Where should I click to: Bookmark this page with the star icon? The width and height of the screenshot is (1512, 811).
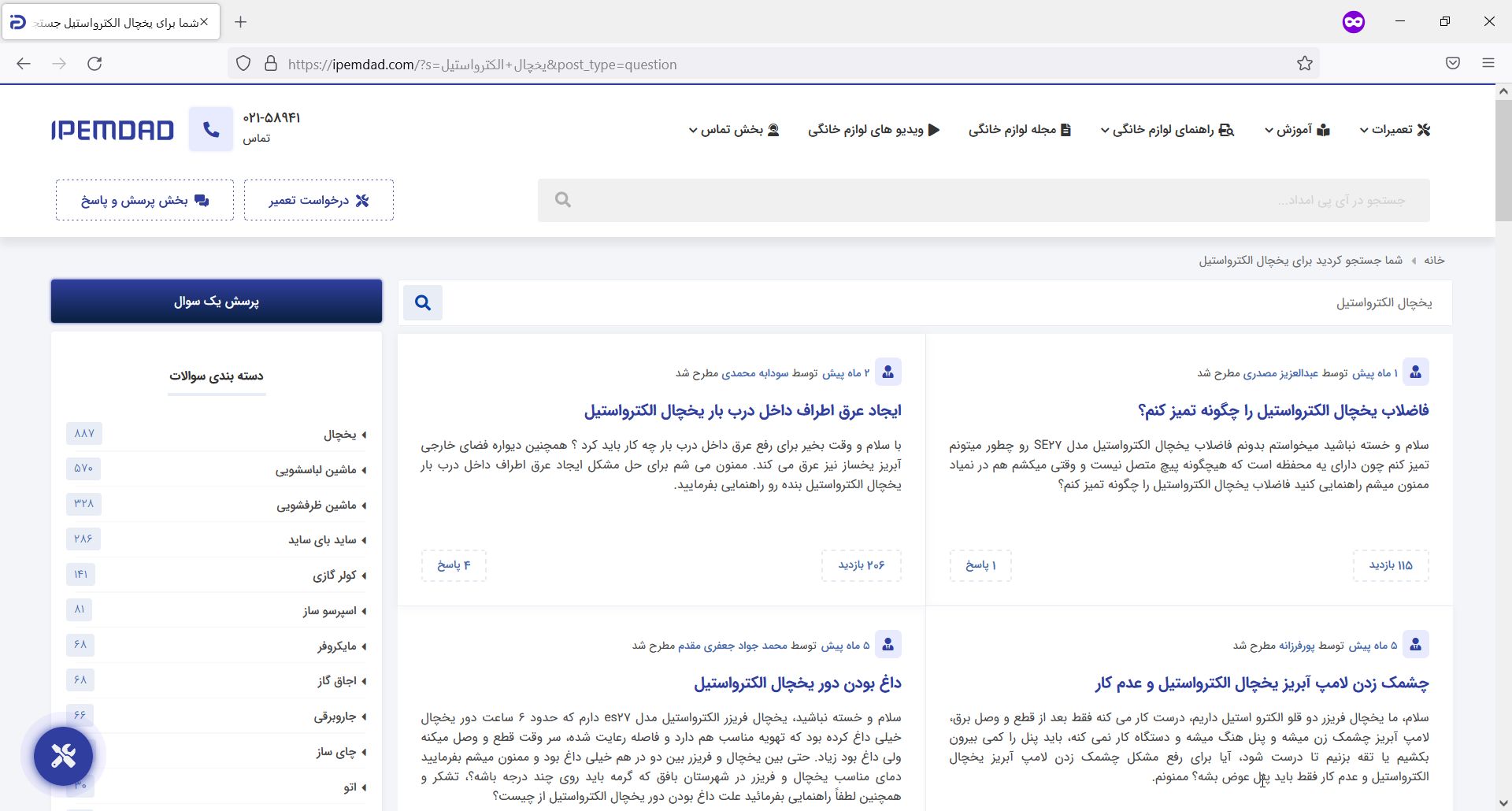point(1305,64)
